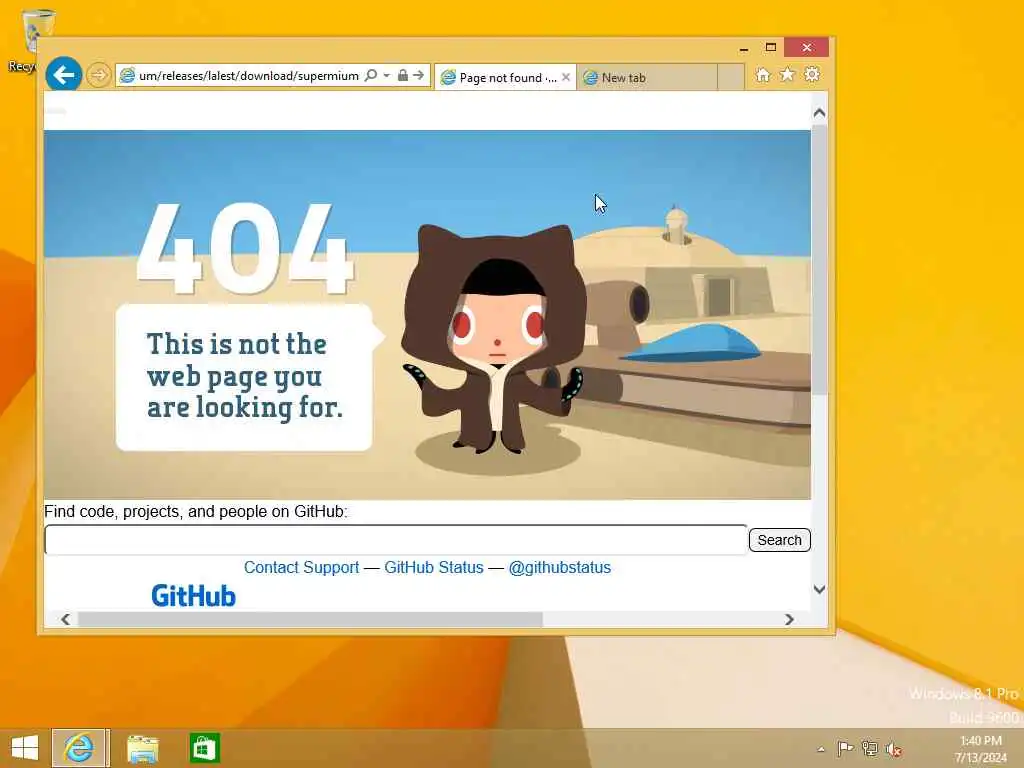This screenshot has height=768, width=1024.
Task: Click the GitHub search input field
Action: click(396, 540)
